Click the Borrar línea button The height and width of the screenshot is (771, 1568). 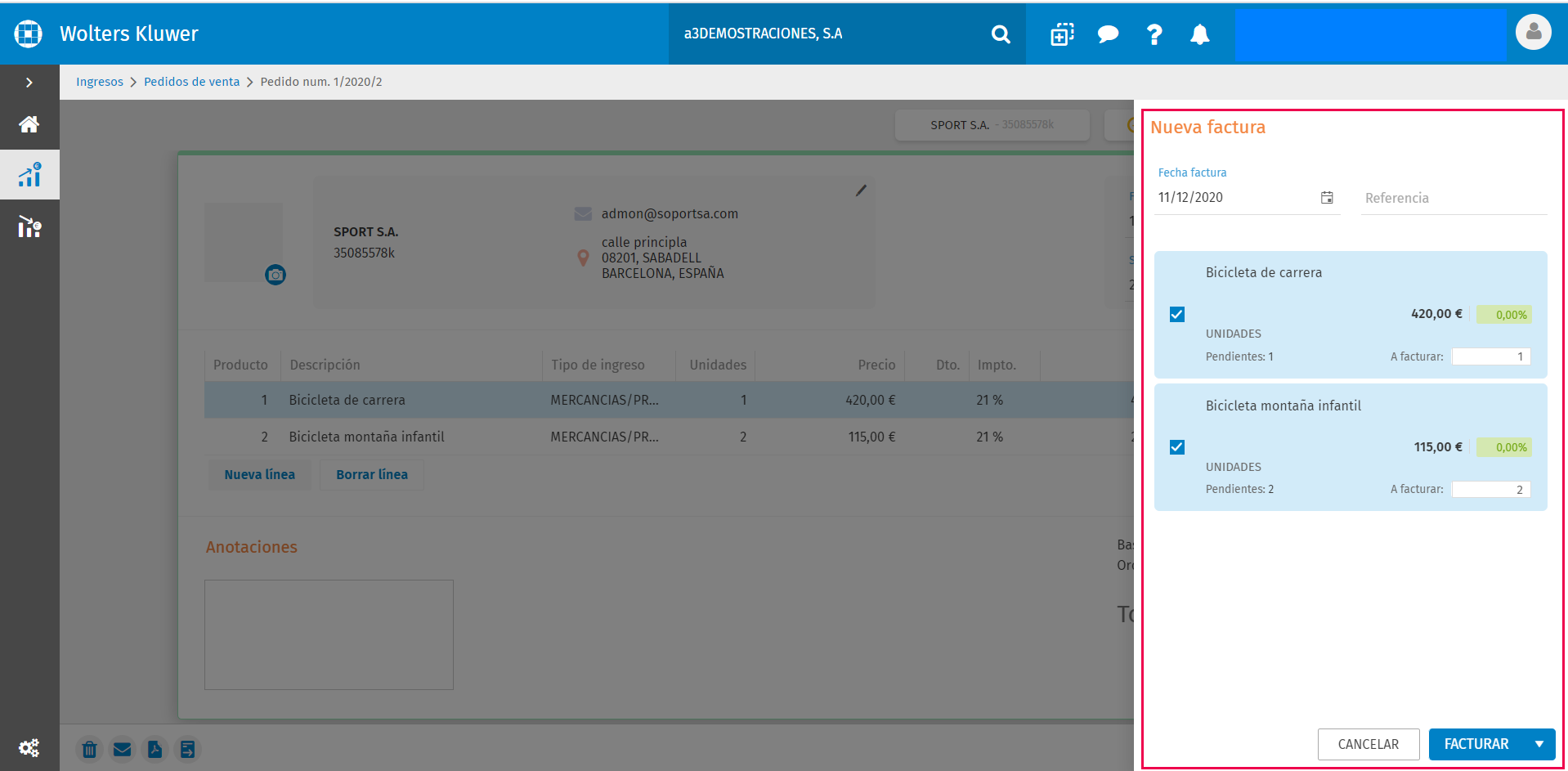point(372,474)
